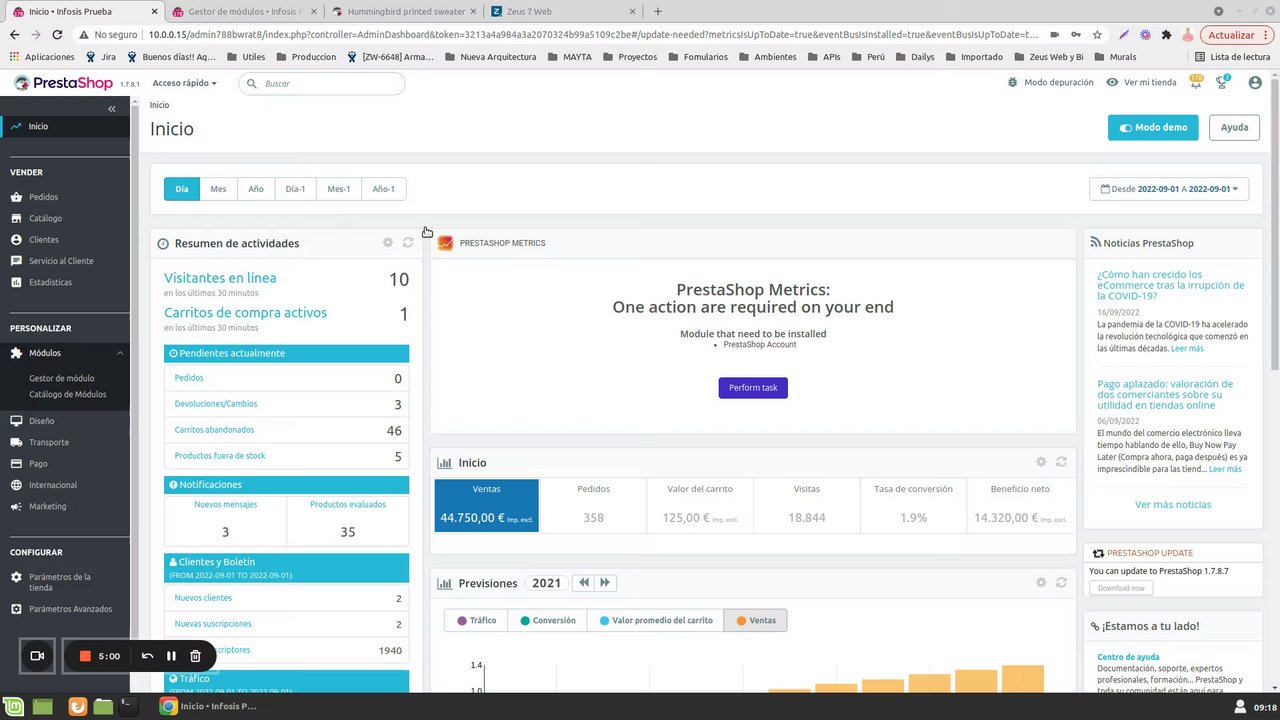Screen dimensions: 1280x720
Task: Go to next year in Previsiones
Action: pos(605,583)
